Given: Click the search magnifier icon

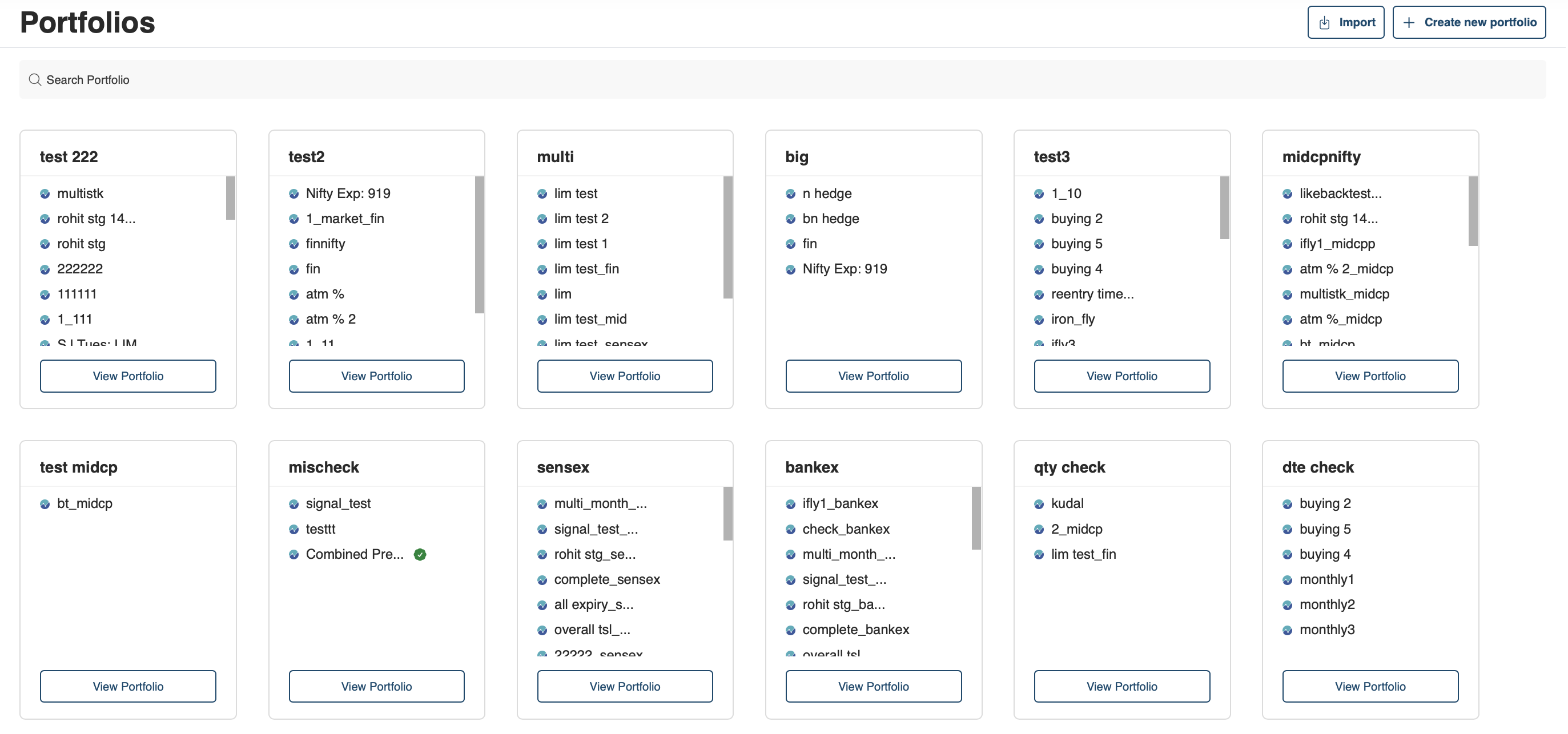Looking at the screenshot, I should tap(35, 80).
